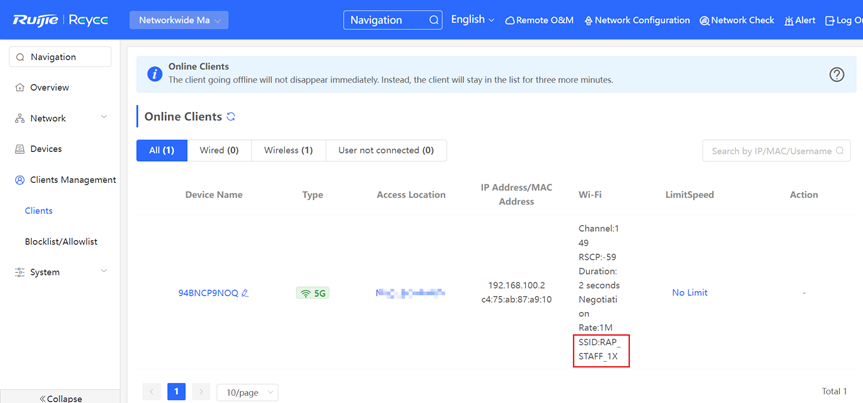Select the Wired (0) tab
The image size is (863, 403).
pos(219,151)
